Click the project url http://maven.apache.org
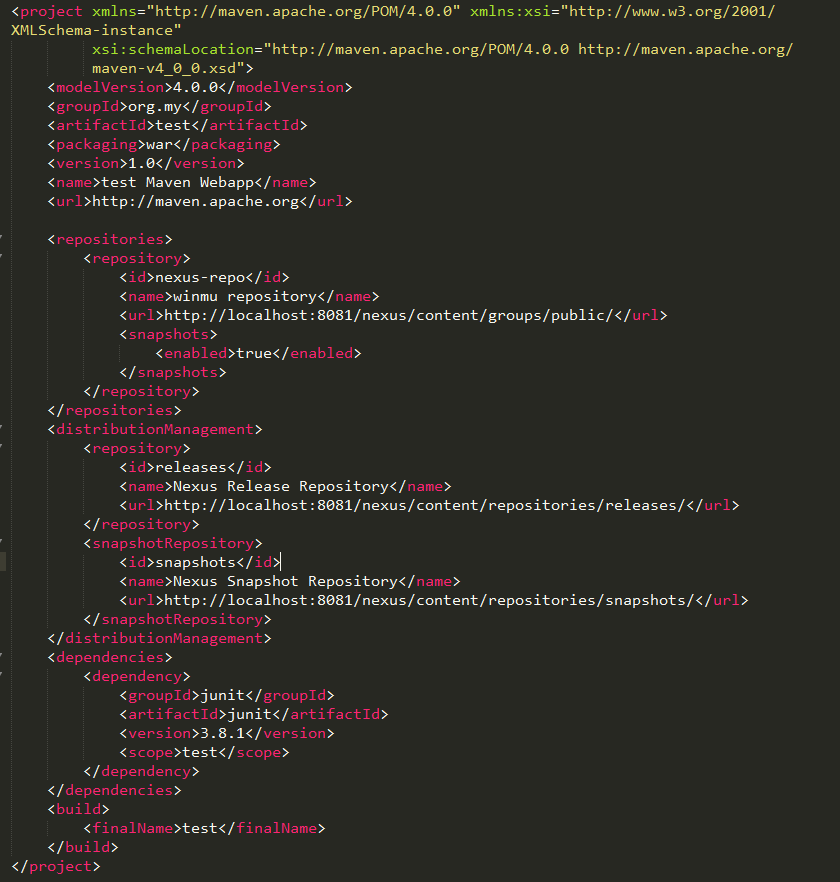 coord(195,201)
